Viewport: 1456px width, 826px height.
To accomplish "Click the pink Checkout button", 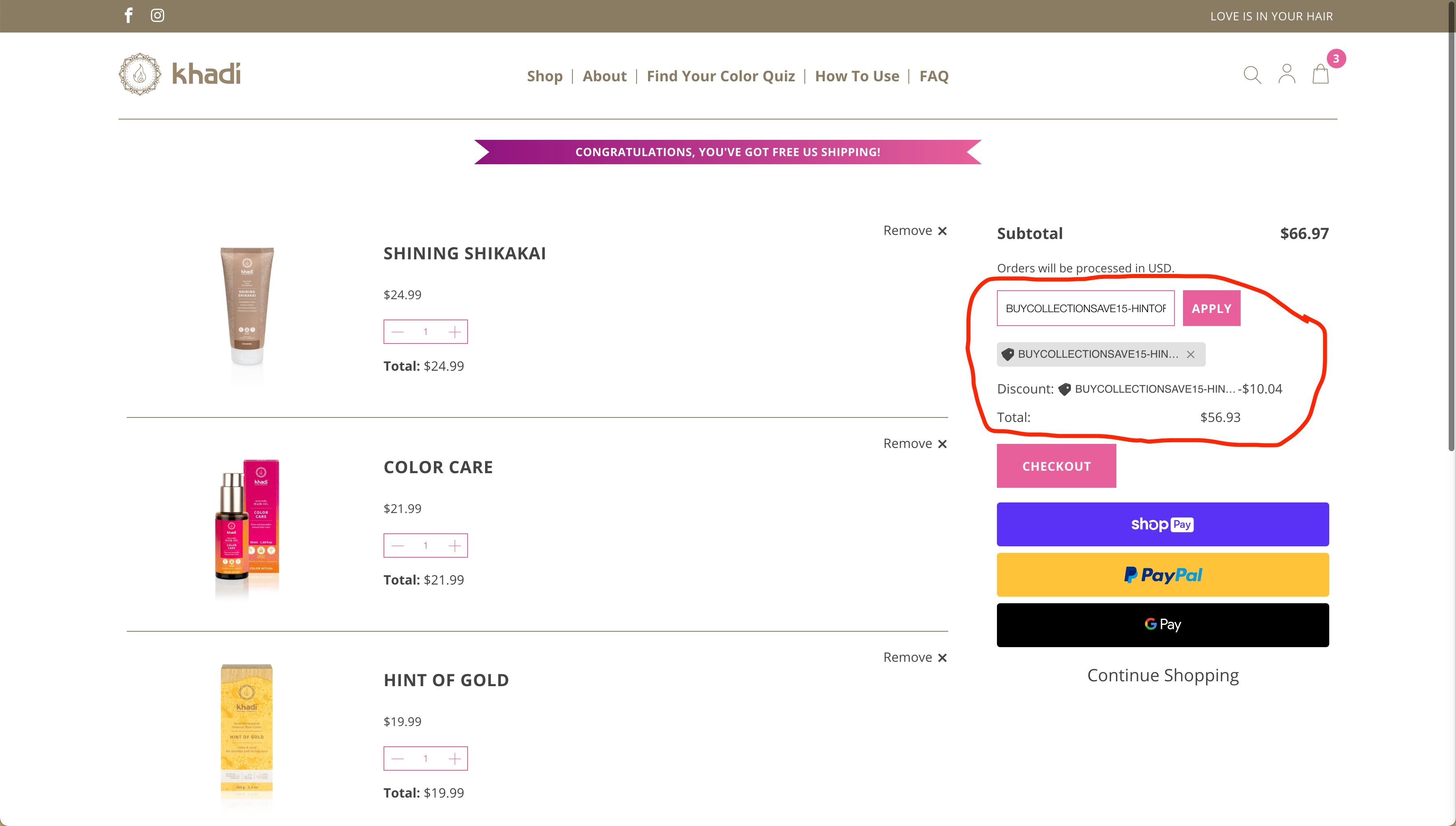I will pyautogui.click(x=1056, y=466).
